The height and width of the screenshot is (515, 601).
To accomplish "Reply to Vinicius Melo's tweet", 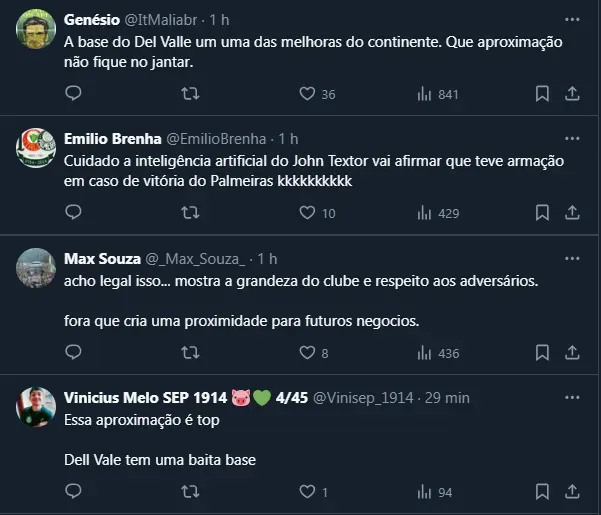I will click(x=73, y=492).
